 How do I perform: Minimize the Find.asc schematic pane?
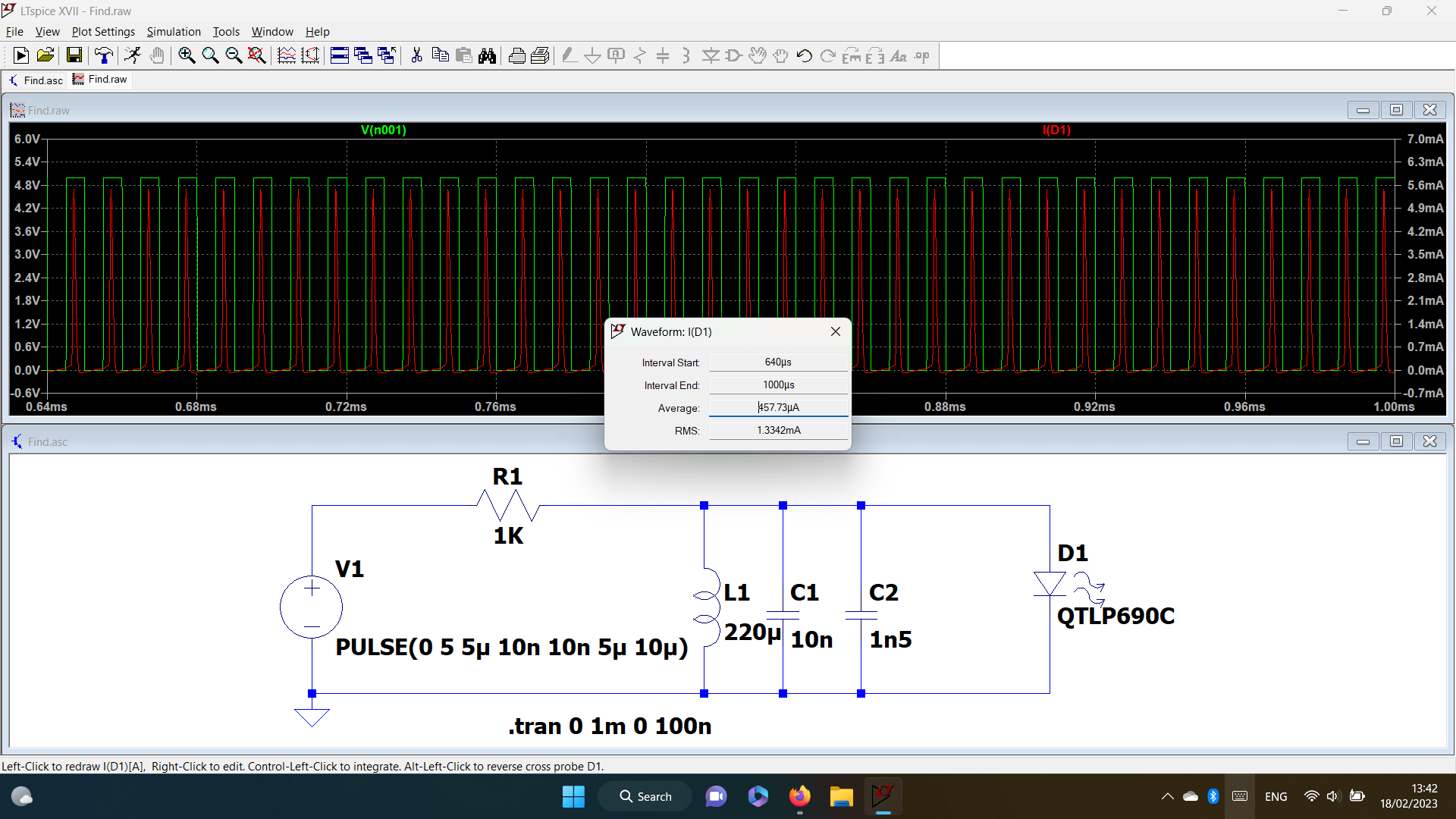coord(1363,441)
